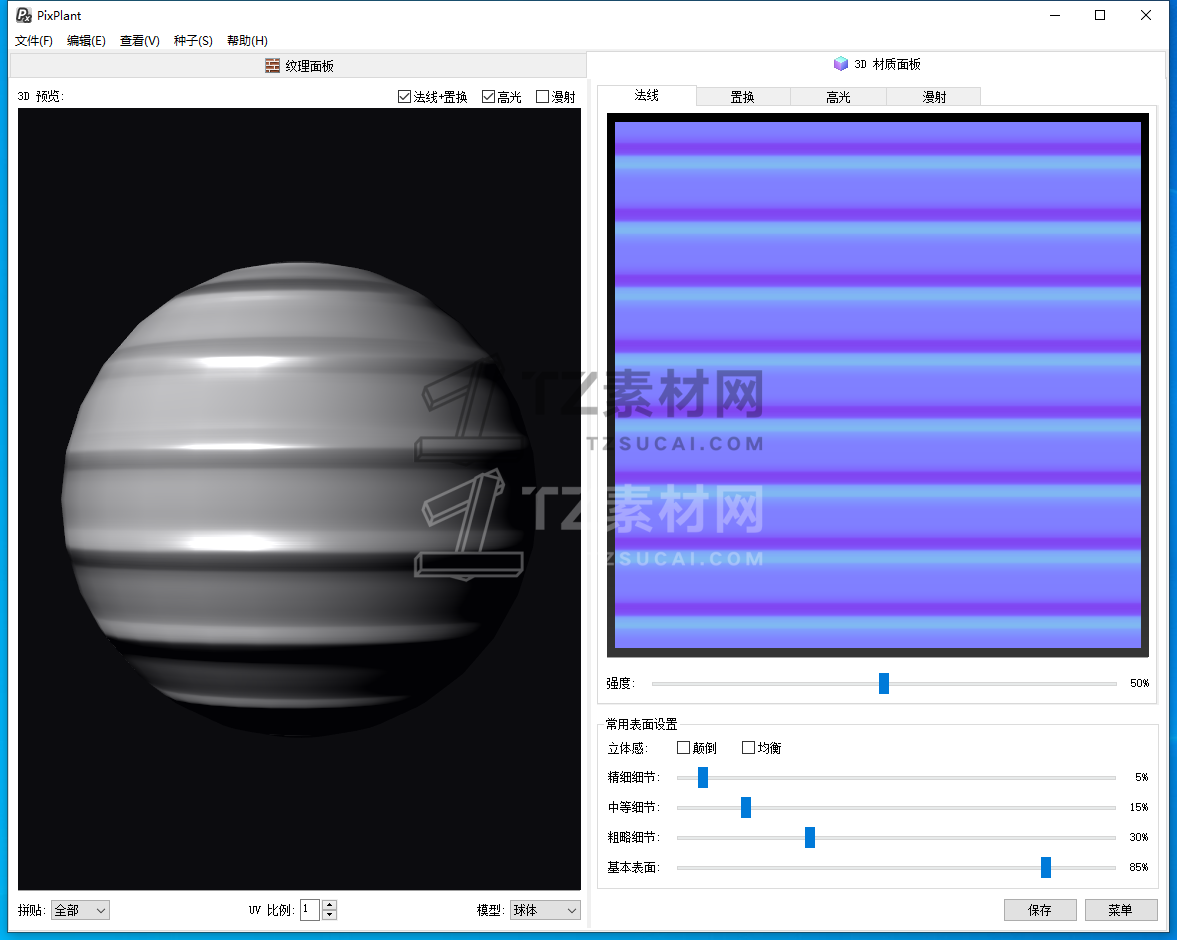Click the 精细细节 slider handle
This screenshot has height=940, width=1177.
pos(703,777)
